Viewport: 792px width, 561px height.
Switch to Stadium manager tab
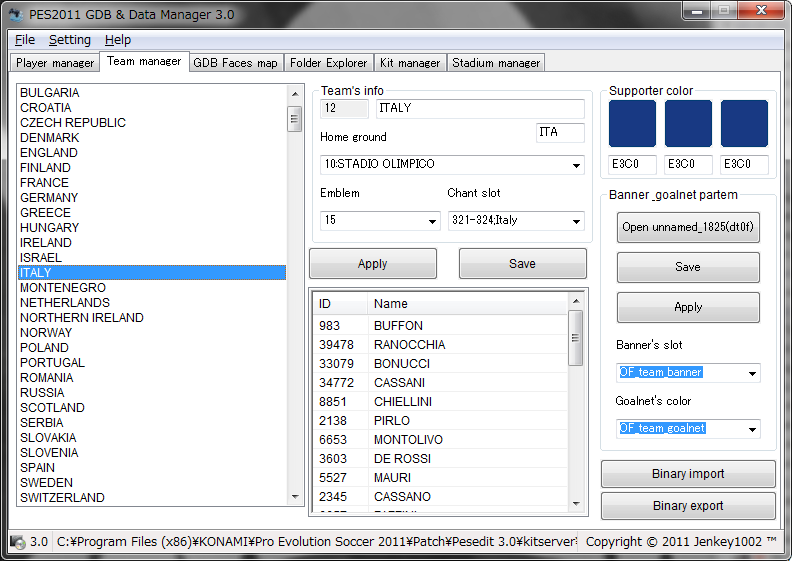[x=496, y=63]
